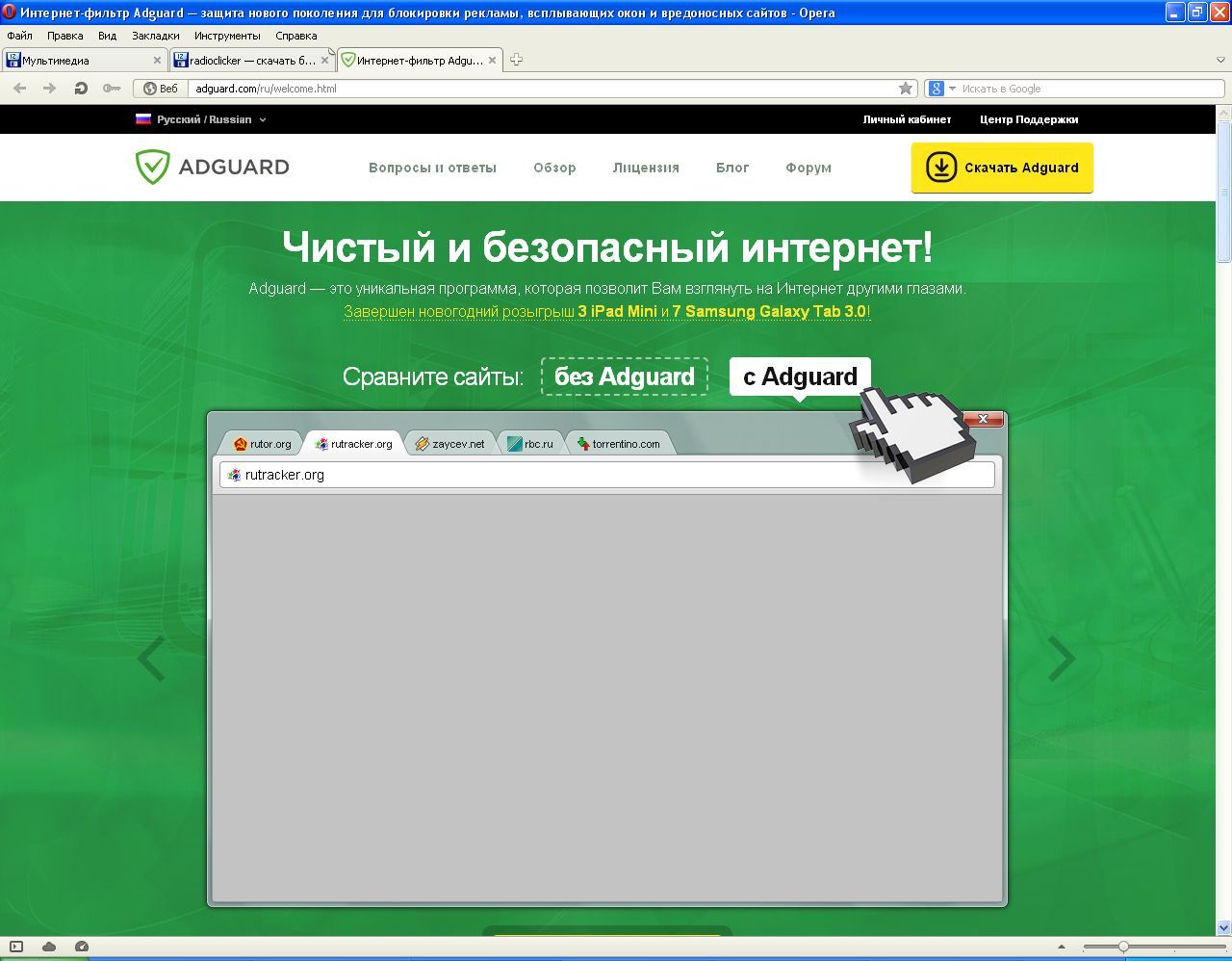Open the Русский / Russian language dropdown
The image size is (1232, 961).
coord(201,119)
